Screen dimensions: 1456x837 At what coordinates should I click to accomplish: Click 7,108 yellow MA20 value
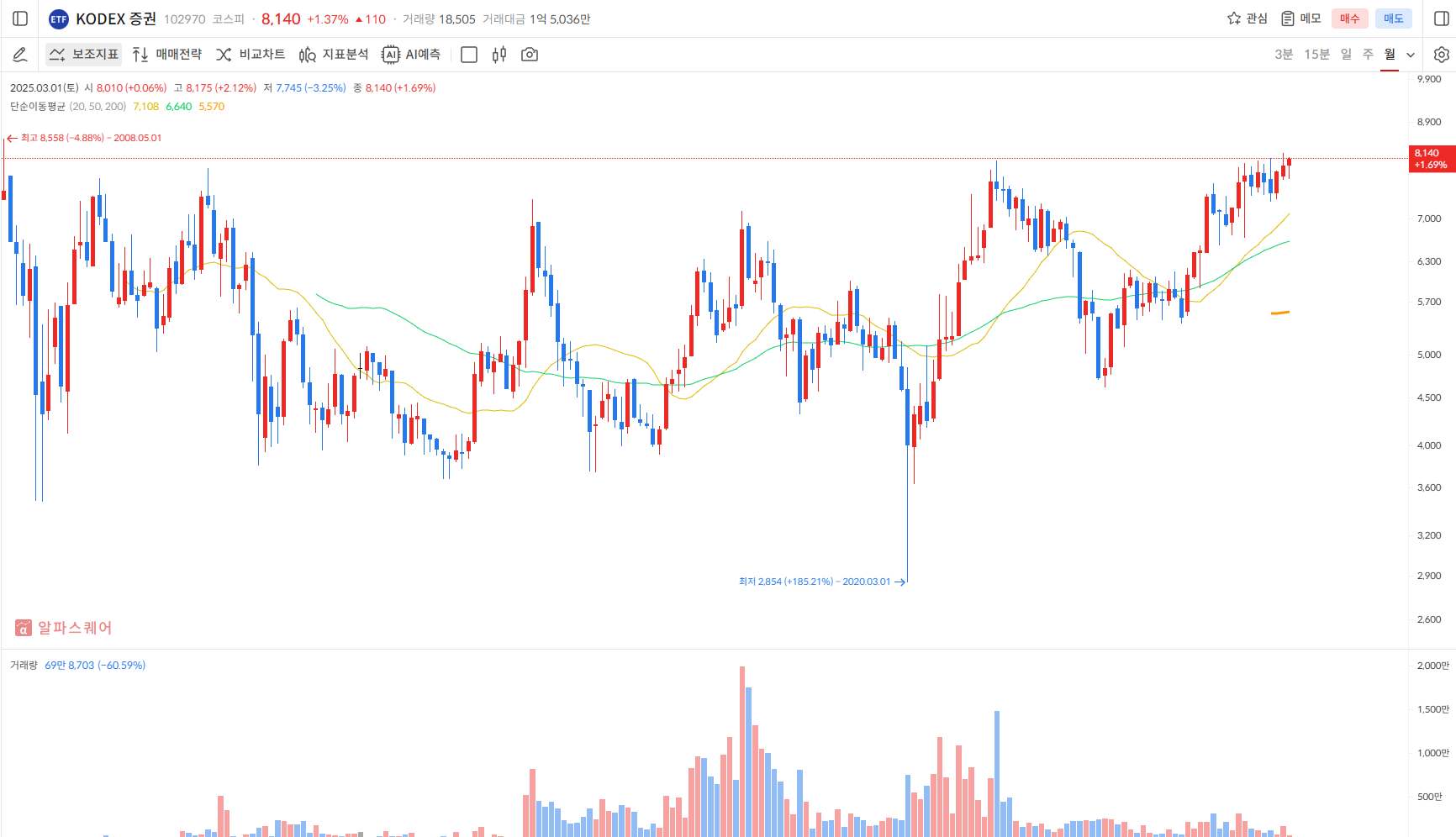click(x=145, y=107)
